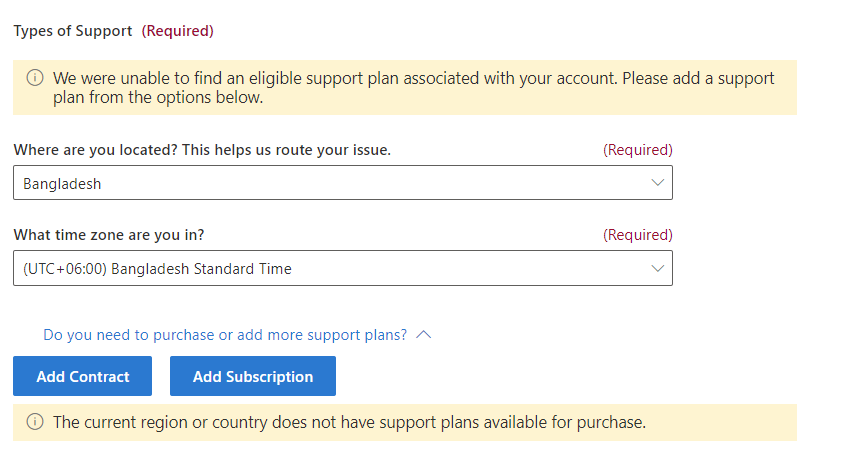
Task: Collapse the up-chevron beside support plans question
Action: [423, 335]
